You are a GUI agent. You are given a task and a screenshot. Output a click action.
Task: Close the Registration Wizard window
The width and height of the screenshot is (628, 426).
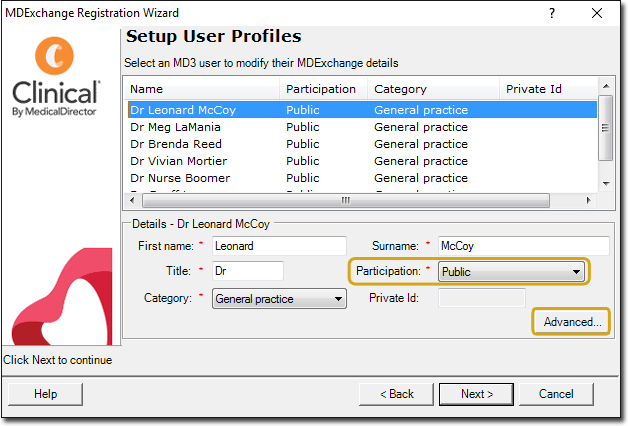597,13
